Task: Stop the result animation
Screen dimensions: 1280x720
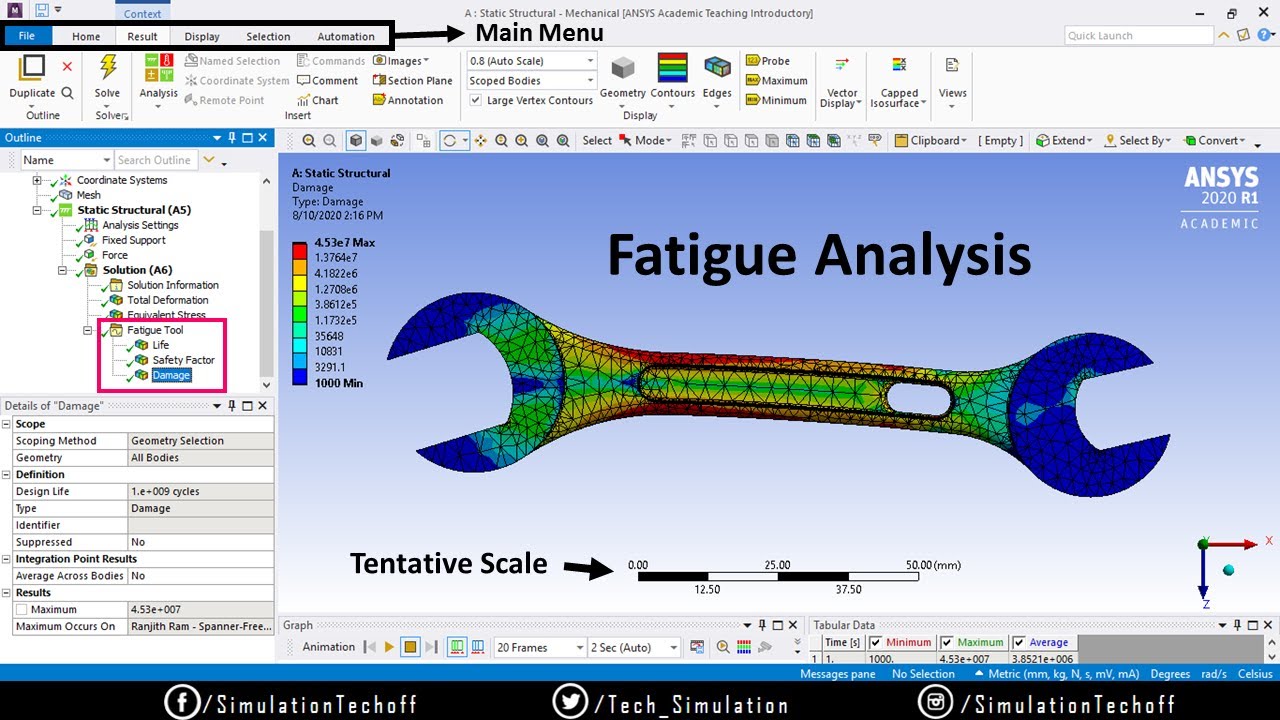Action: pos(410,648)
